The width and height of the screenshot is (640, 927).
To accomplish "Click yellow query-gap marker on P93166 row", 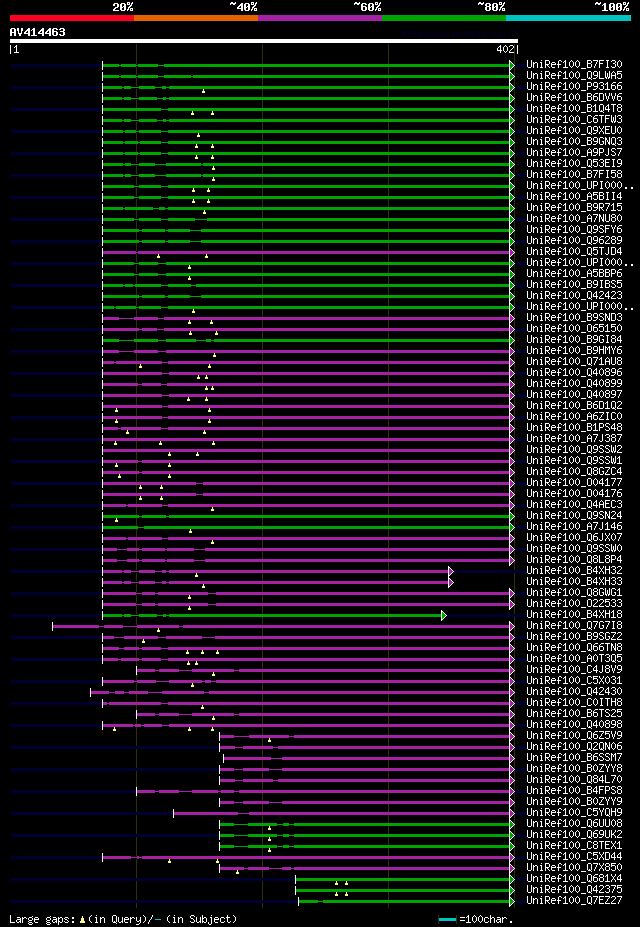I will (203, 91).
